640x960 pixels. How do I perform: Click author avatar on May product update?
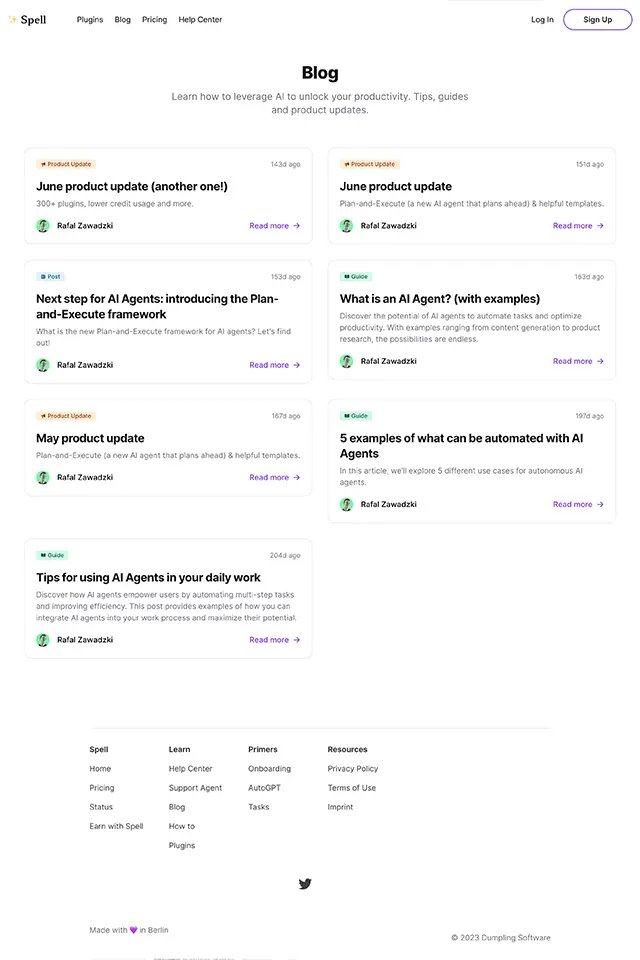[x=43, y=478]
